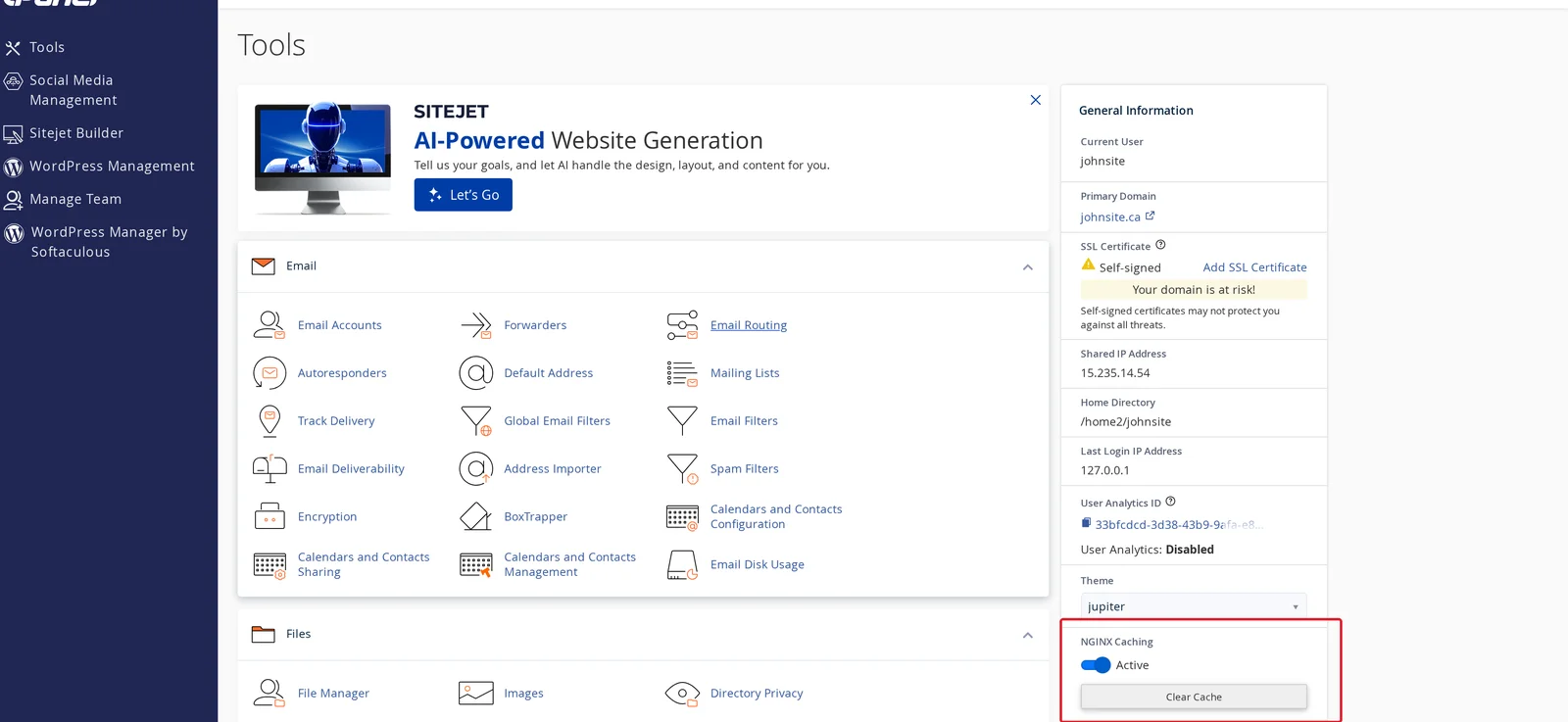This screenshot has width=1568, height=722.
Task: Click the Email Routing icon
Action: click(x=682, y=324)
